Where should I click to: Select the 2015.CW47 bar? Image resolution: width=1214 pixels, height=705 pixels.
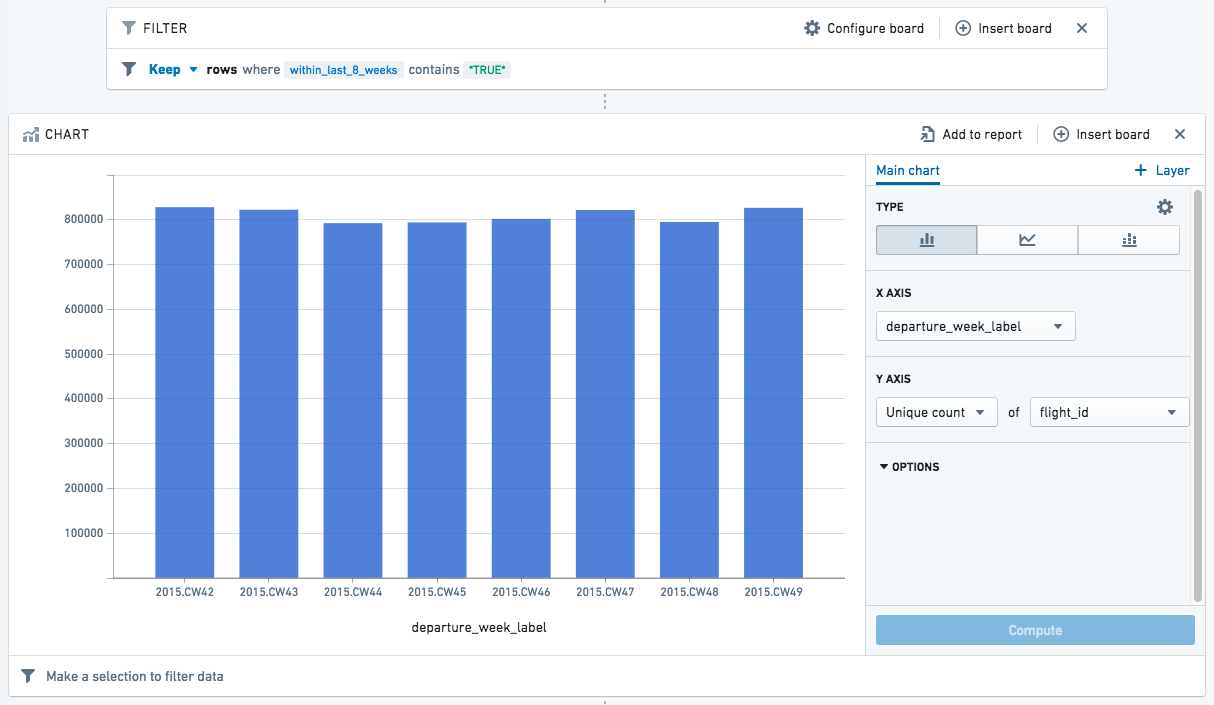coord(605,394)
